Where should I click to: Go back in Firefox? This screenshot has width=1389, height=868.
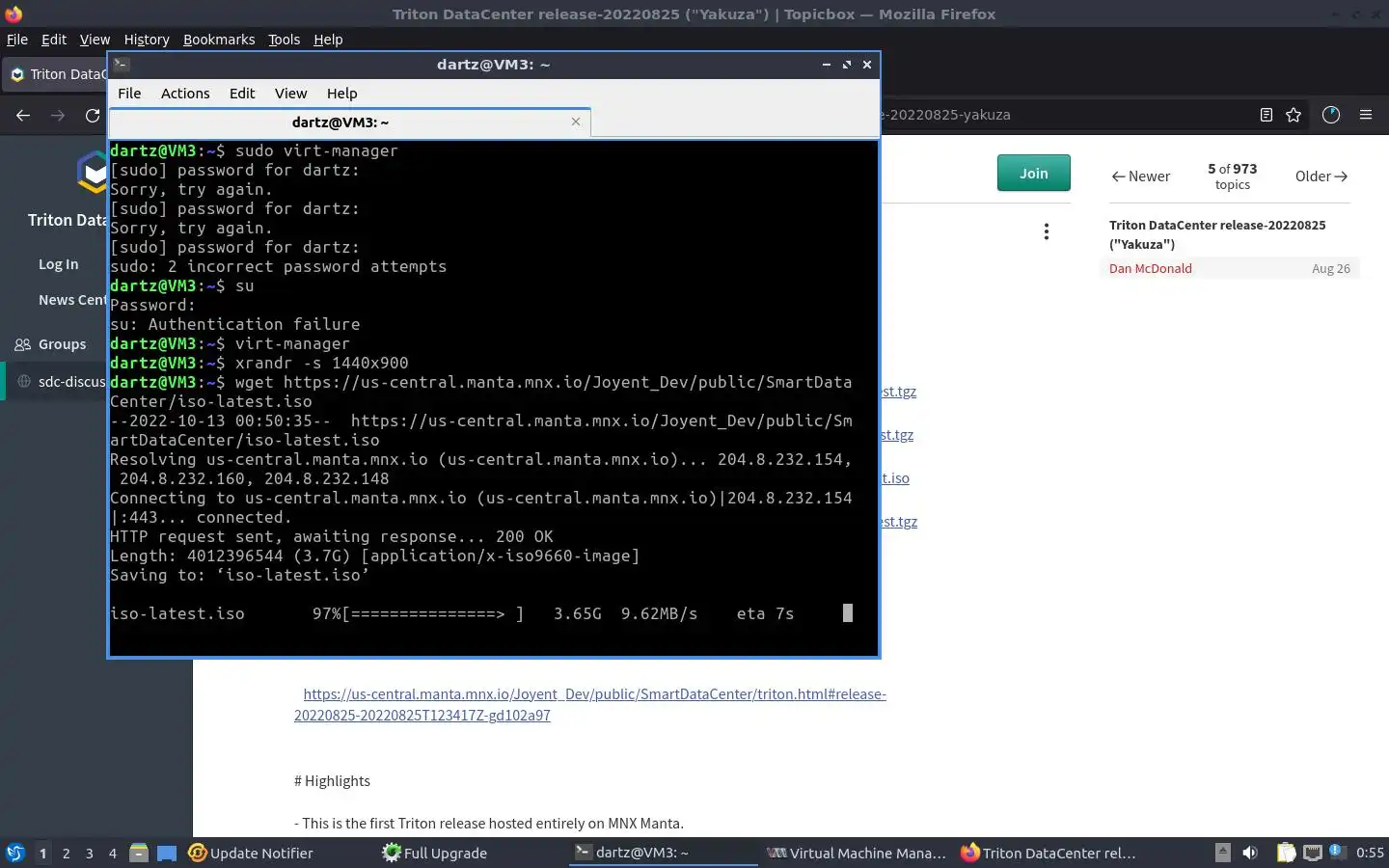click(x=23, y=115)
